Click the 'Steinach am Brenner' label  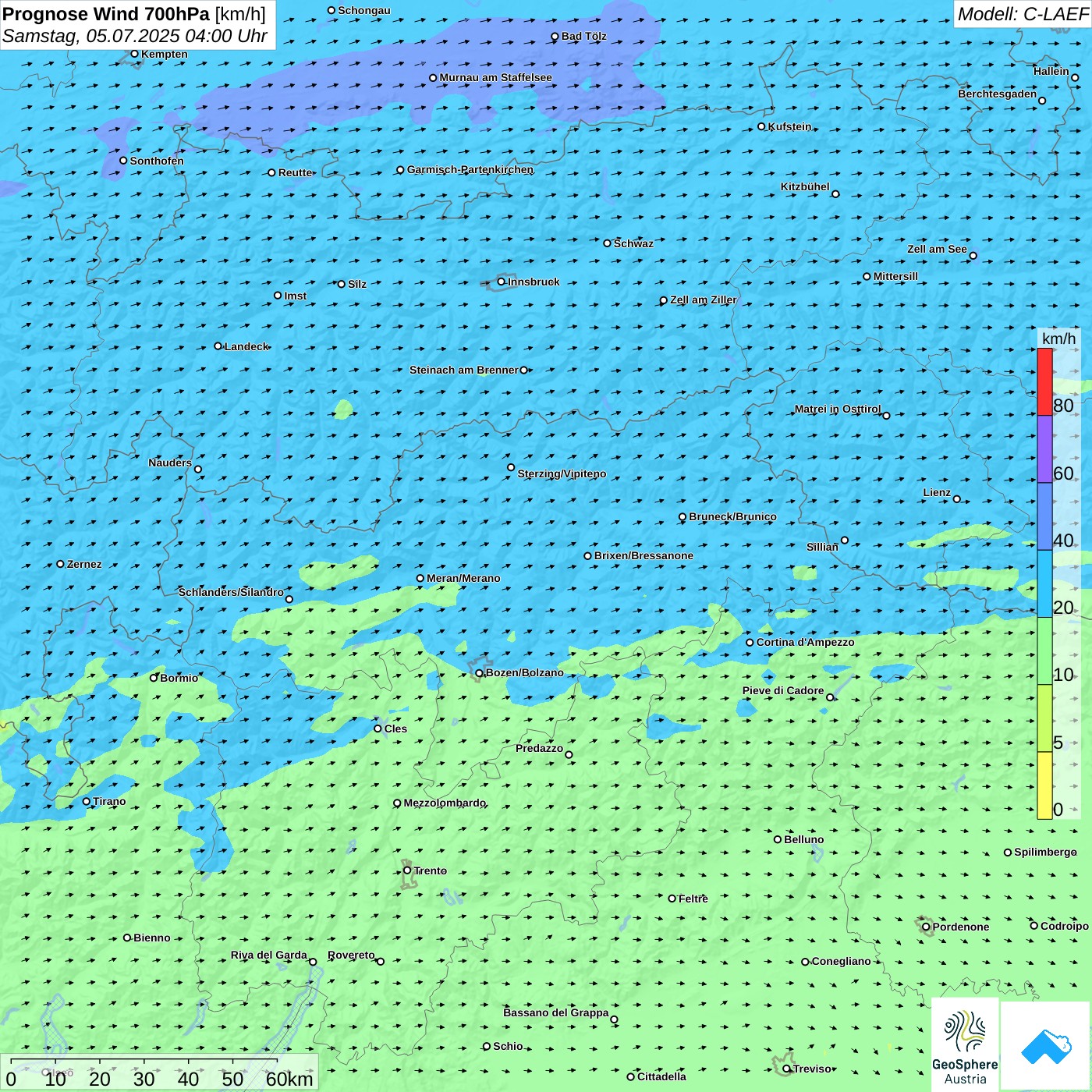pyautogui.click(x=464, y=370)
